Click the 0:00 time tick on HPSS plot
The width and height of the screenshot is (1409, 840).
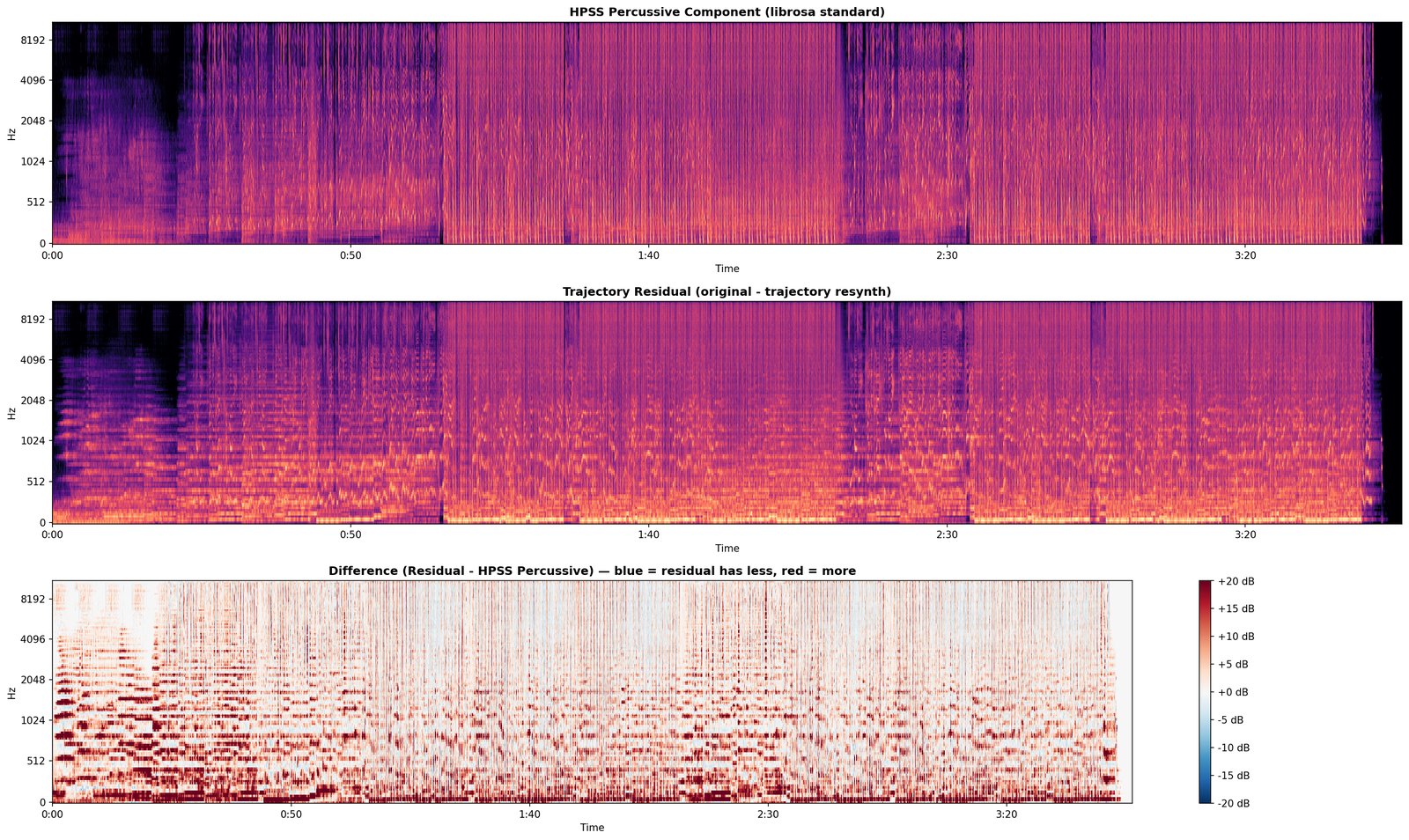(x=52, y=255)
